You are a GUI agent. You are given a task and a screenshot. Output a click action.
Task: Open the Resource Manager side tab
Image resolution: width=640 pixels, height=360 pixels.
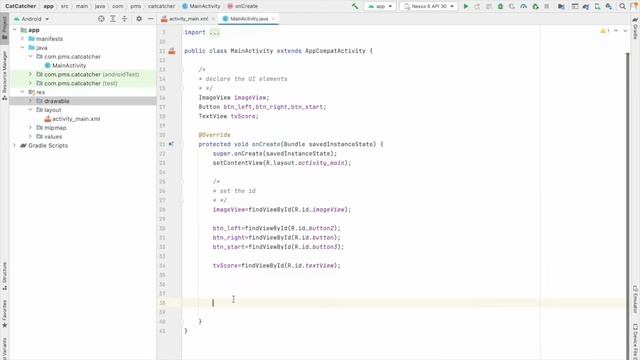point(4,76)
